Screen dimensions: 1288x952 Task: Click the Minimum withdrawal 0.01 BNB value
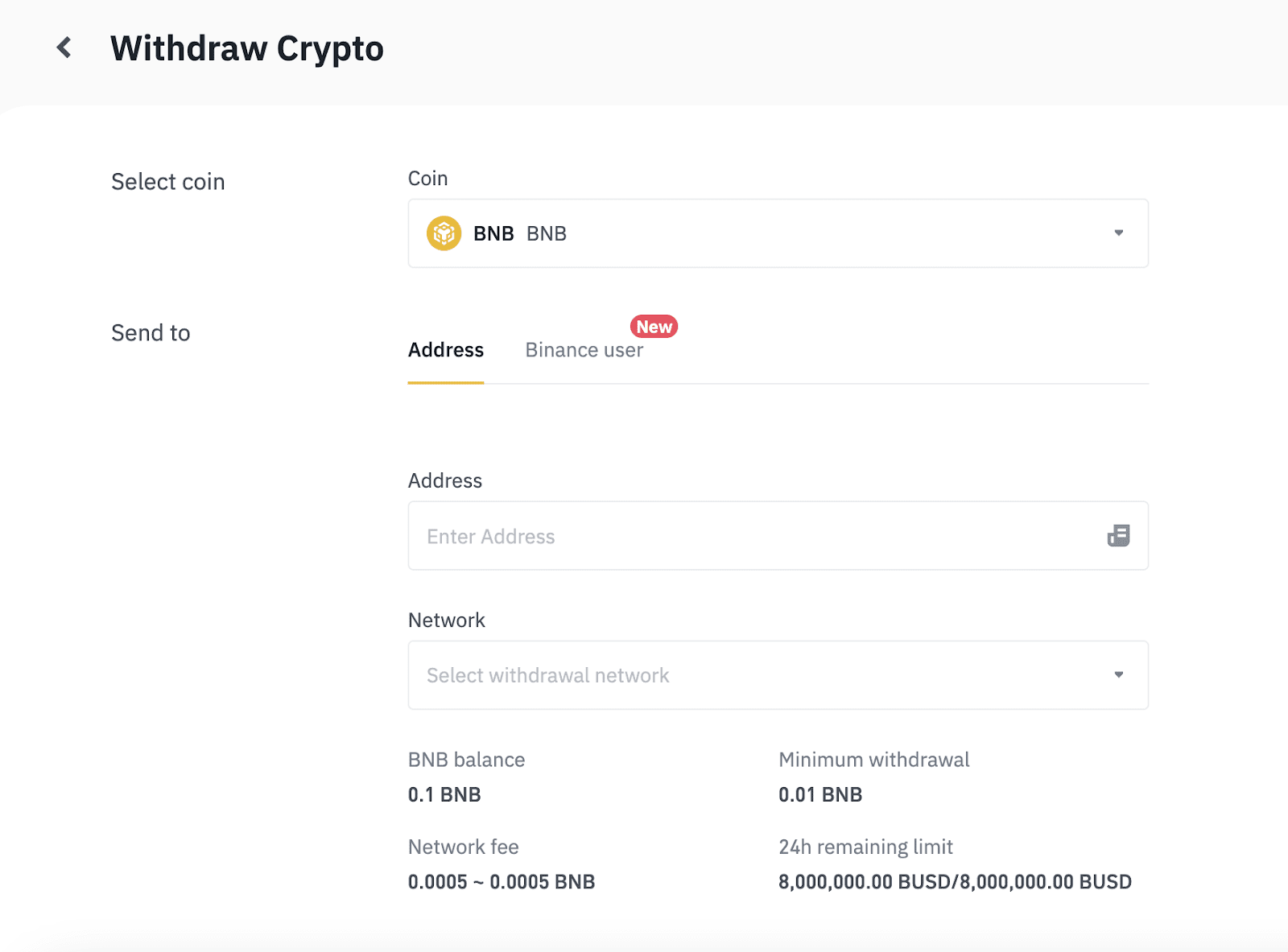pyautogui.click(x=820, y=795)
